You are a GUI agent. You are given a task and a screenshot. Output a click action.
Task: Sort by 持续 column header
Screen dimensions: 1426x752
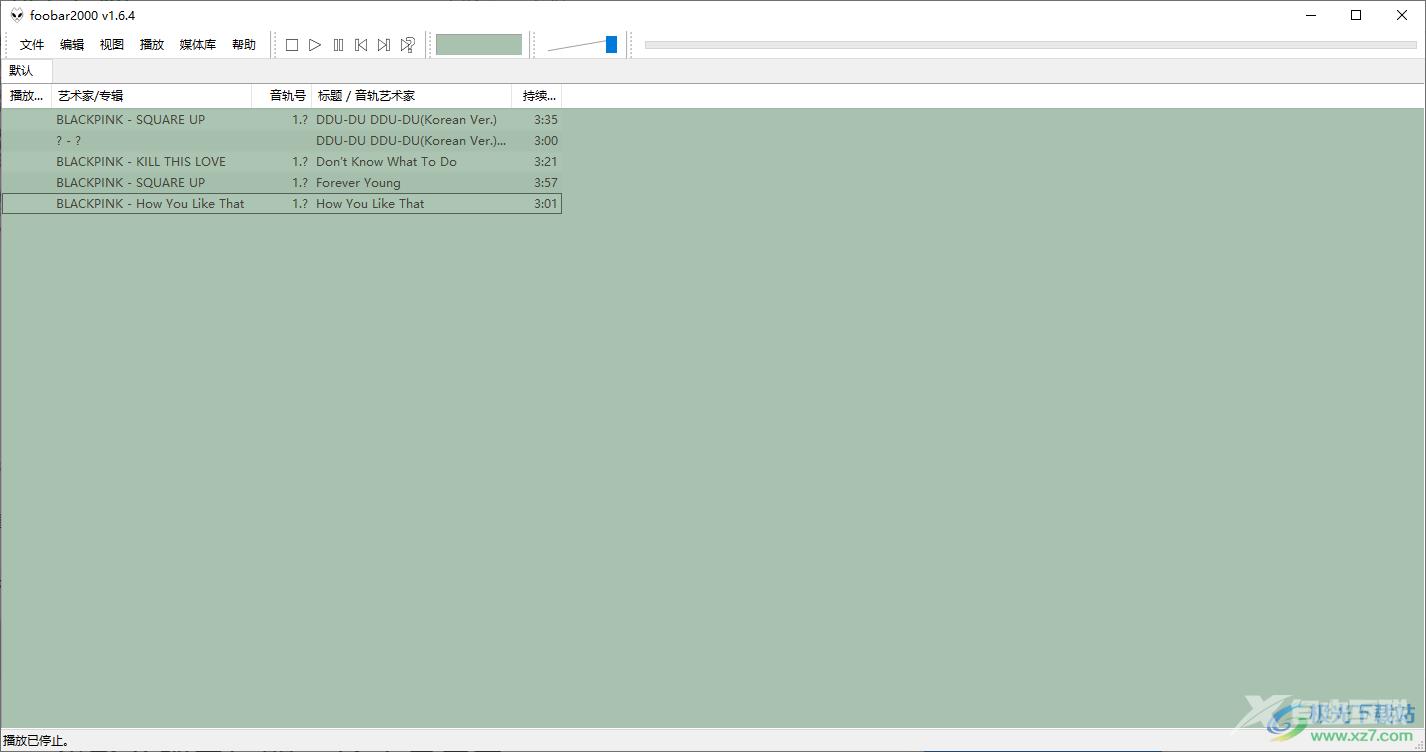click(537, 96)
